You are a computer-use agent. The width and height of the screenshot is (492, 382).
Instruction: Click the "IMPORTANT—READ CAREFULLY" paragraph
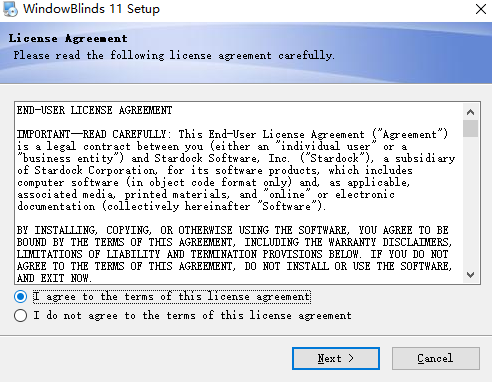coord(236,170)
